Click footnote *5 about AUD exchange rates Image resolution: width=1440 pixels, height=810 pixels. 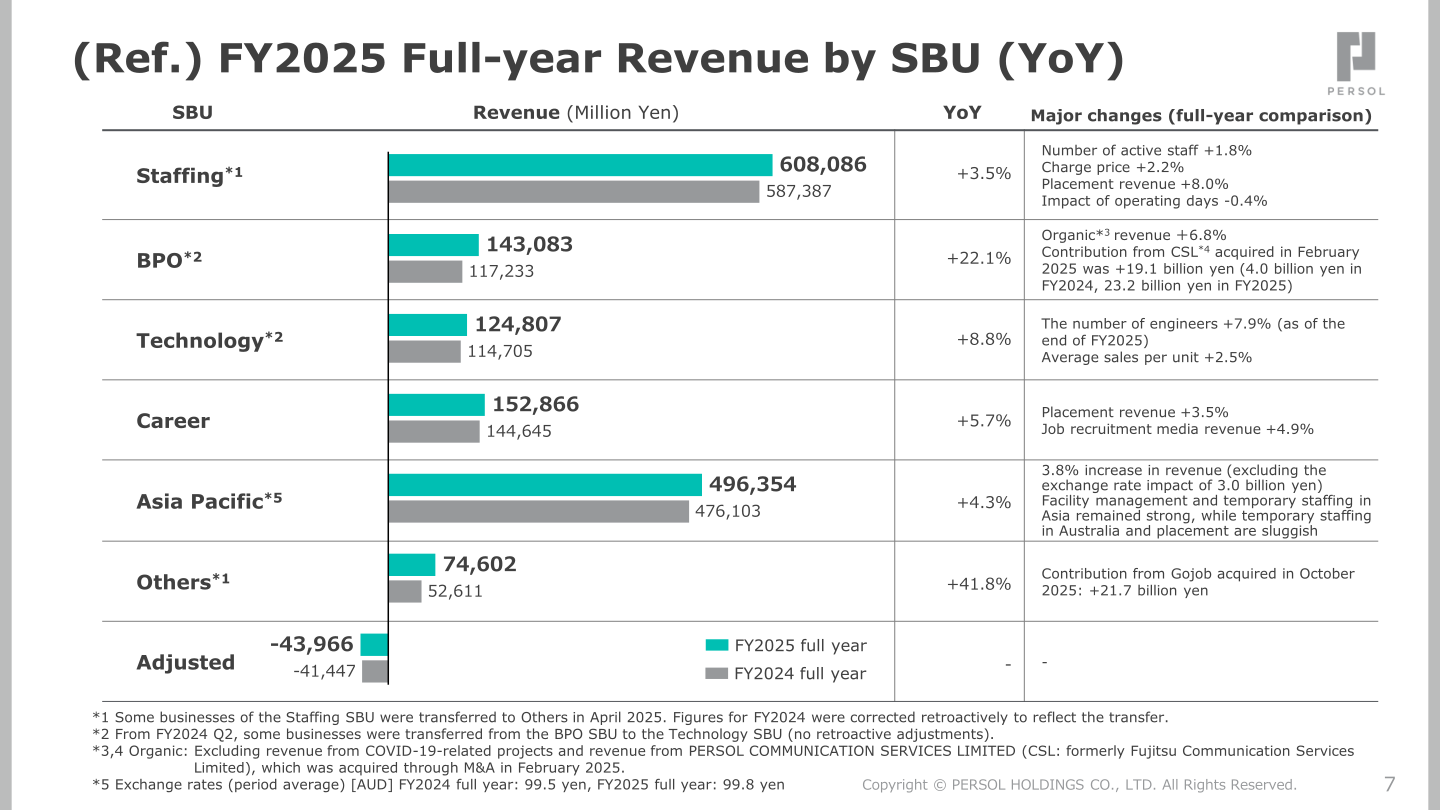tap(438, 784)
